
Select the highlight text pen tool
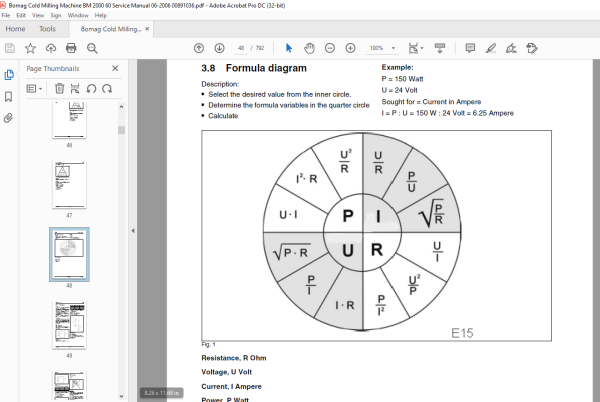491,48
